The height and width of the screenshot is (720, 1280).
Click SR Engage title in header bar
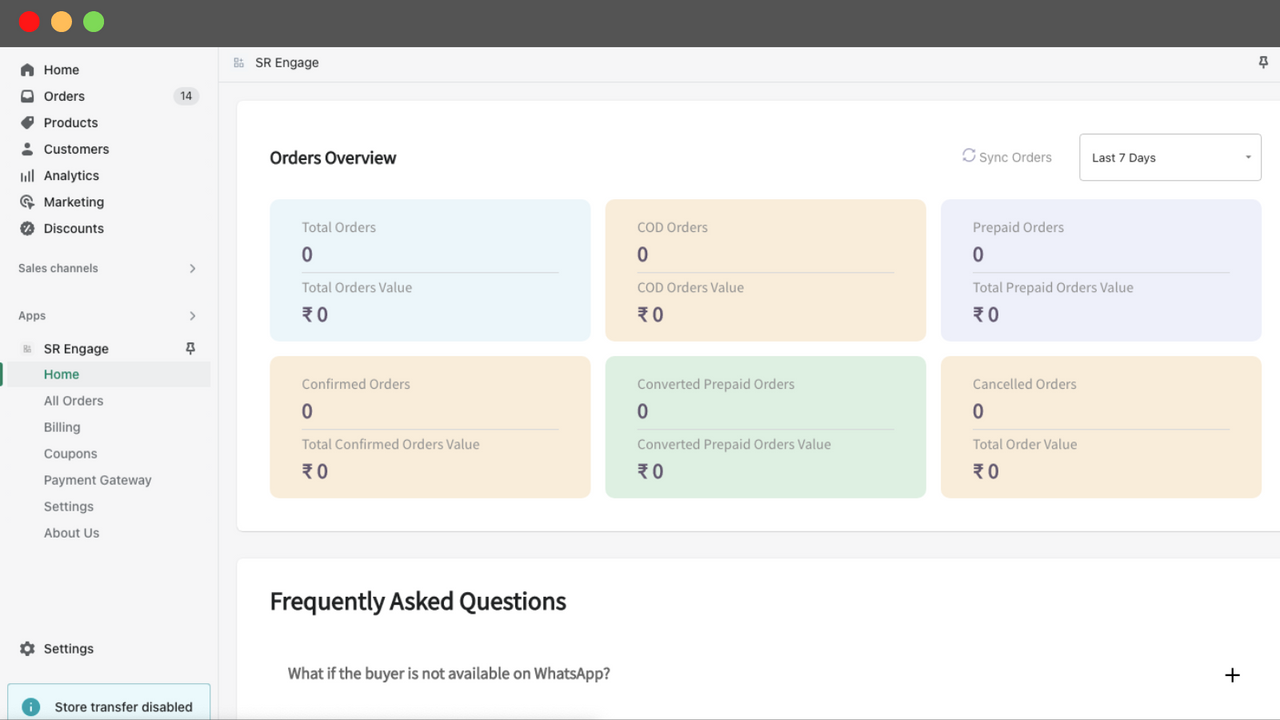pyautogui.click(x=287, y=62)
